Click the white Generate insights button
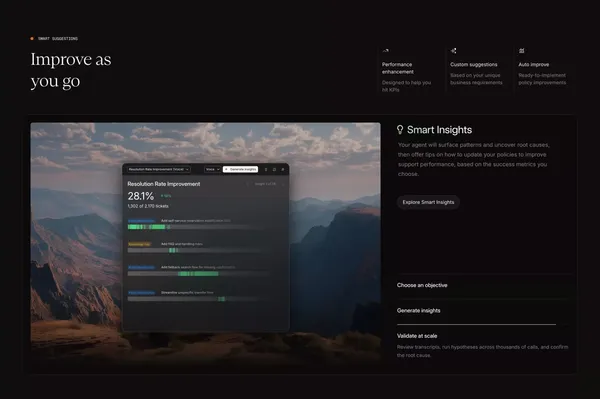This screenshot has height=399, width=600. [240, 169]
